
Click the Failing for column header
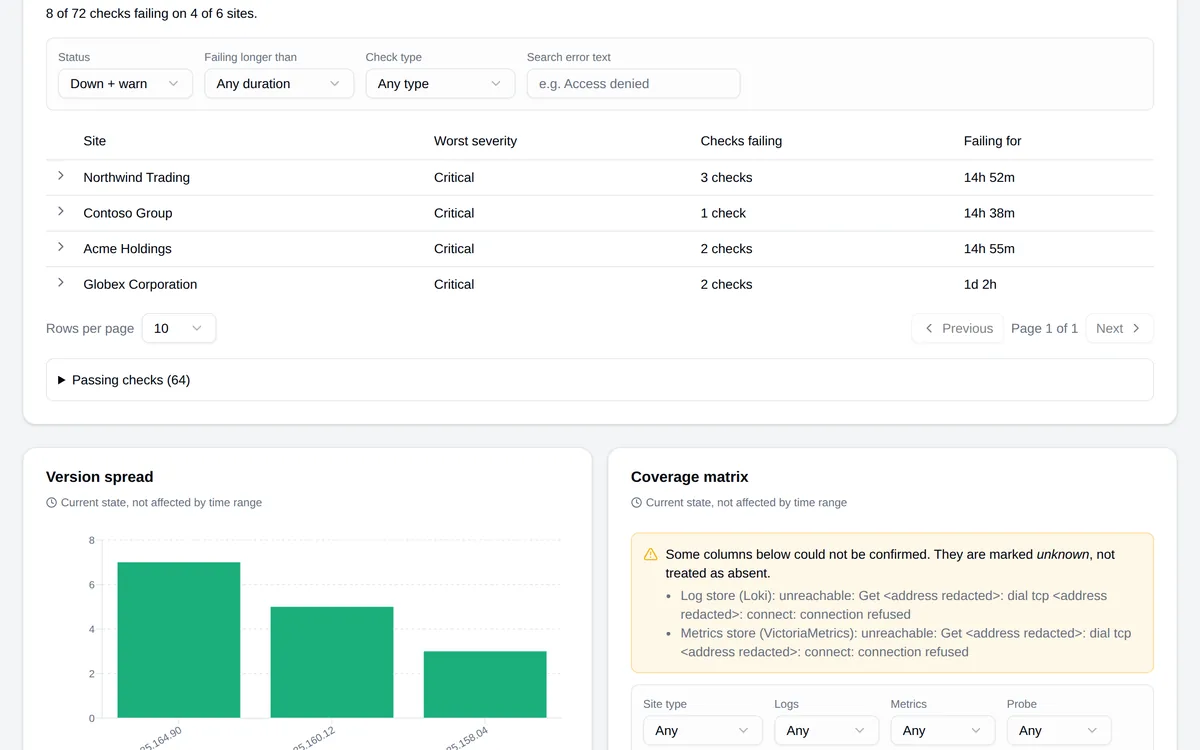[993, 141]
